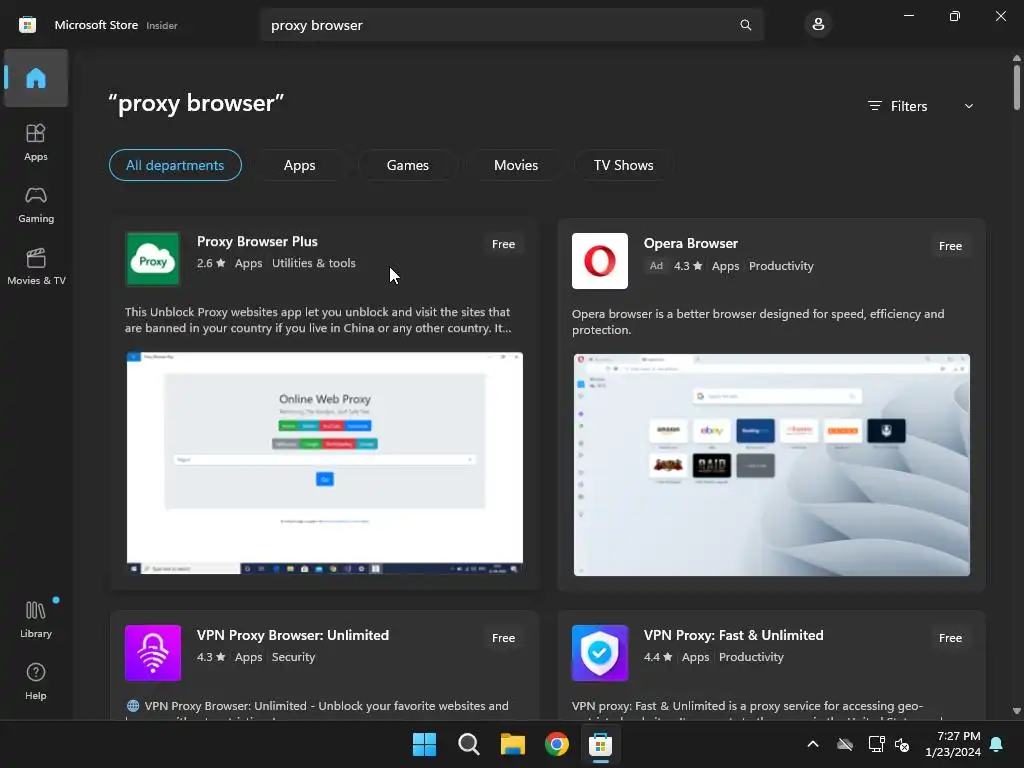Click the Opera Browser description text

click(x=758, y=322)
